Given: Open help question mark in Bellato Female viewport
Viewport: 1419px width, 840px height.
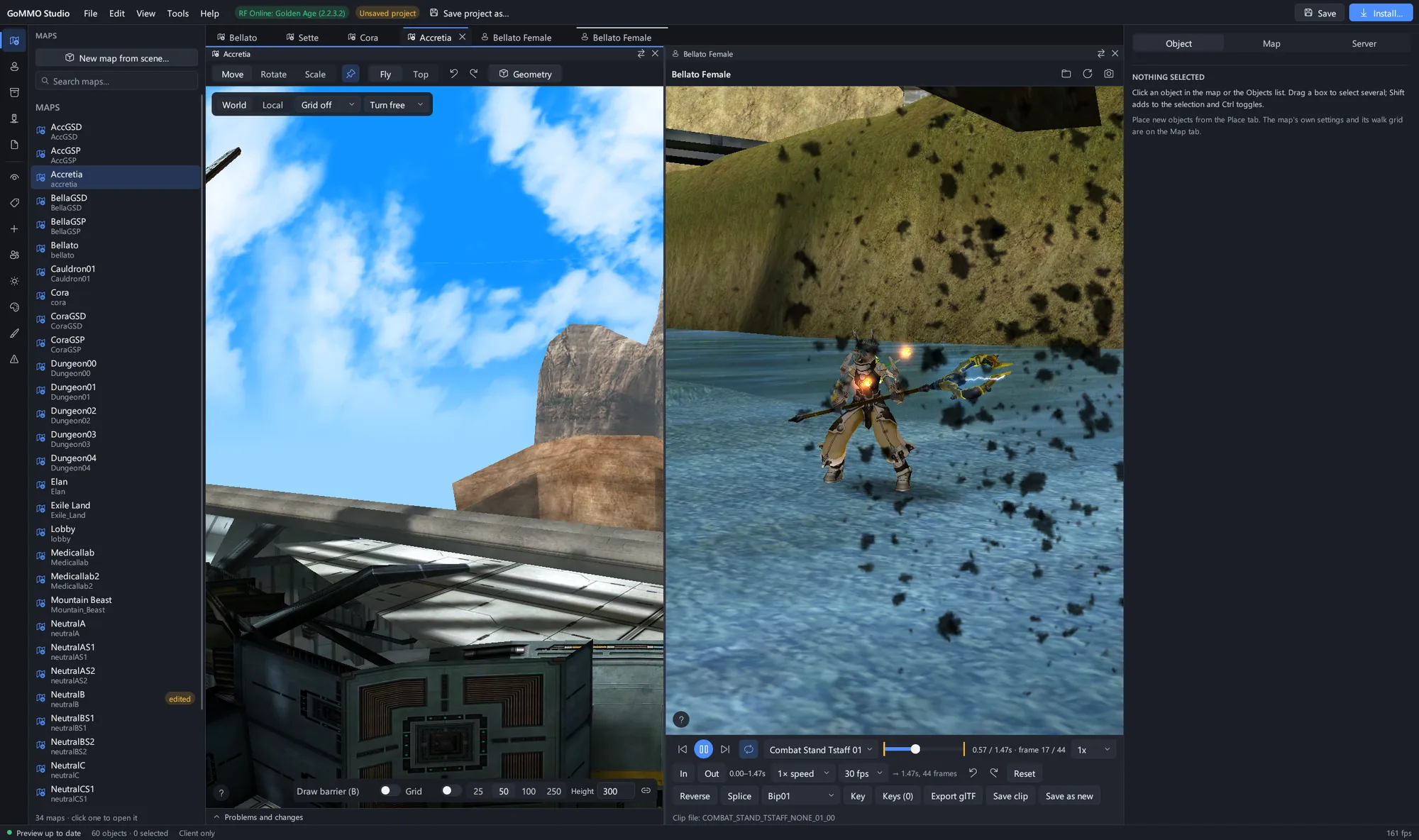Looking at the screenshot, I should 681,719.
